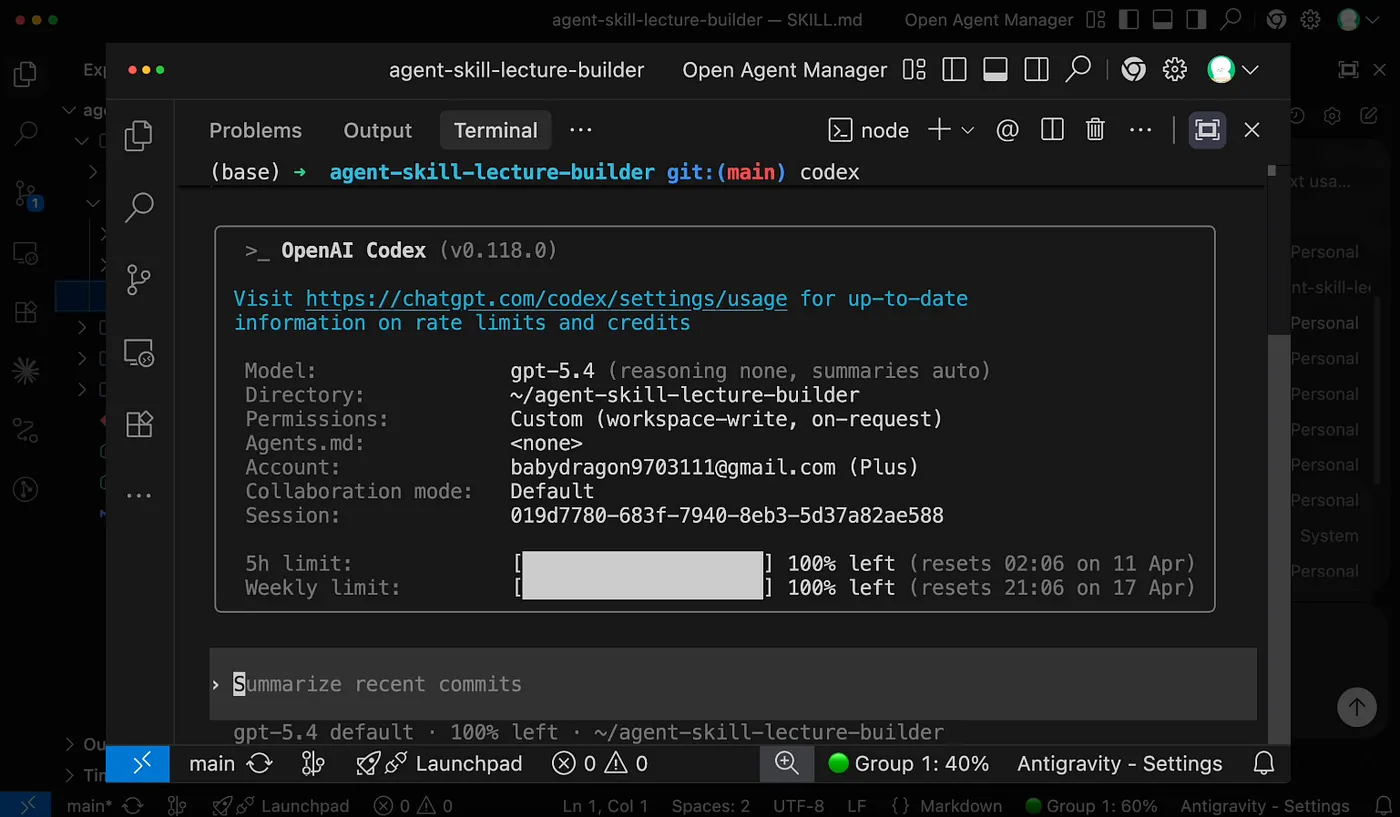Click Markdown language mode in background status bar
Image resolution: width=1400 pixels, height=817 pixels.
point(960,806)
